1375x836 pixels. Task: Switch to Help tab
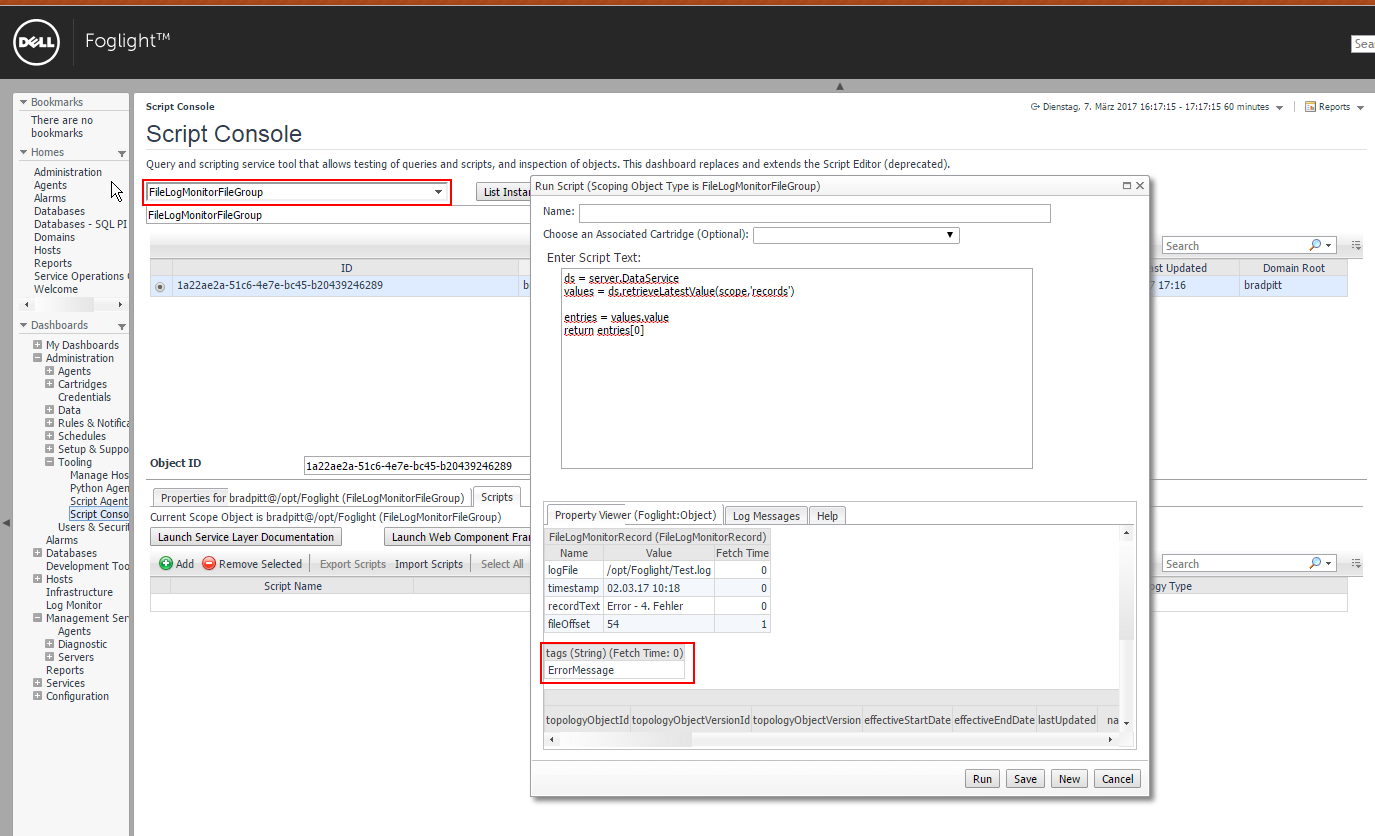(x=827, y=516)
